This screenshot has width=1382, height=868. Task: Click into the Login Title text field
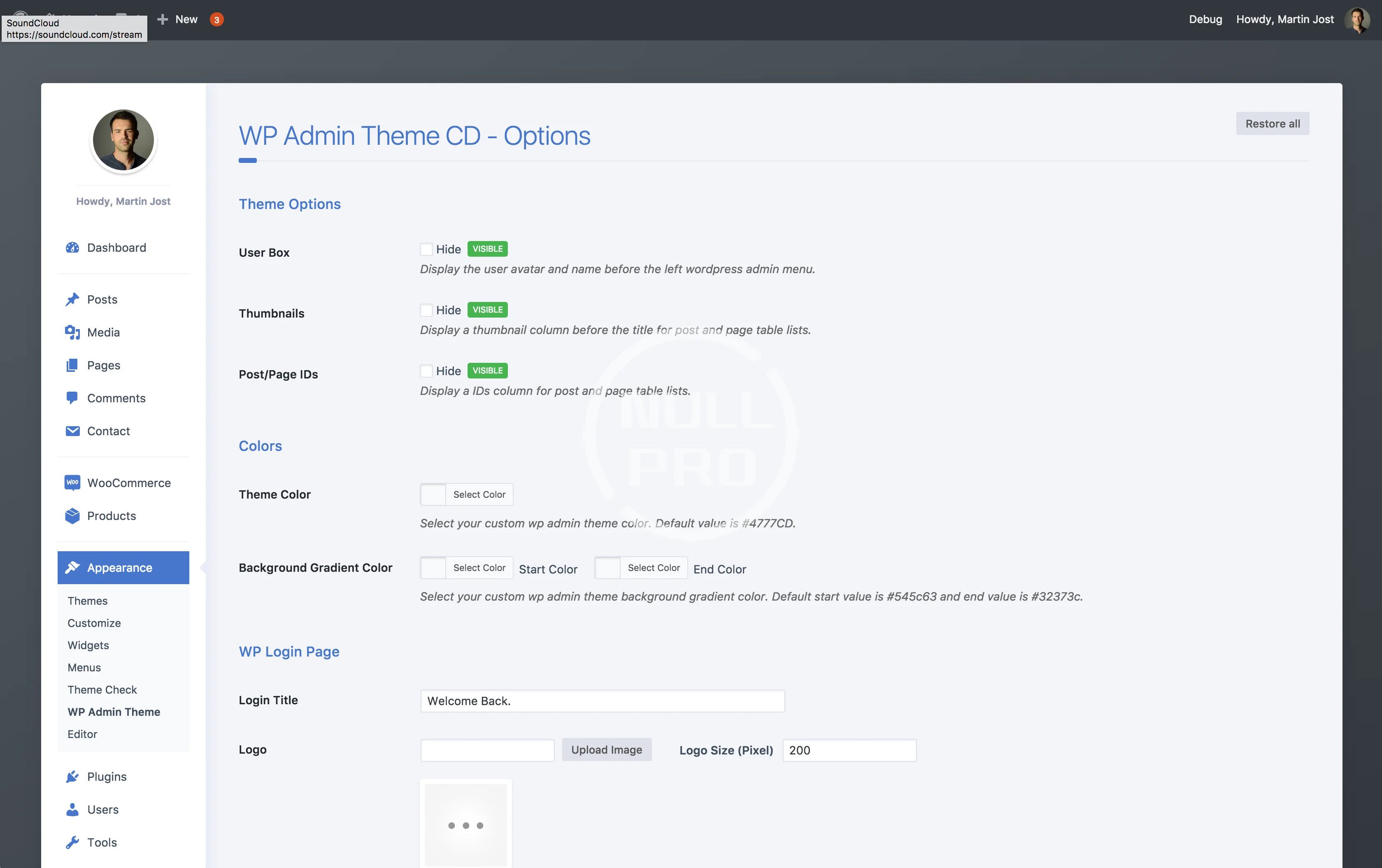click(602, 701)
